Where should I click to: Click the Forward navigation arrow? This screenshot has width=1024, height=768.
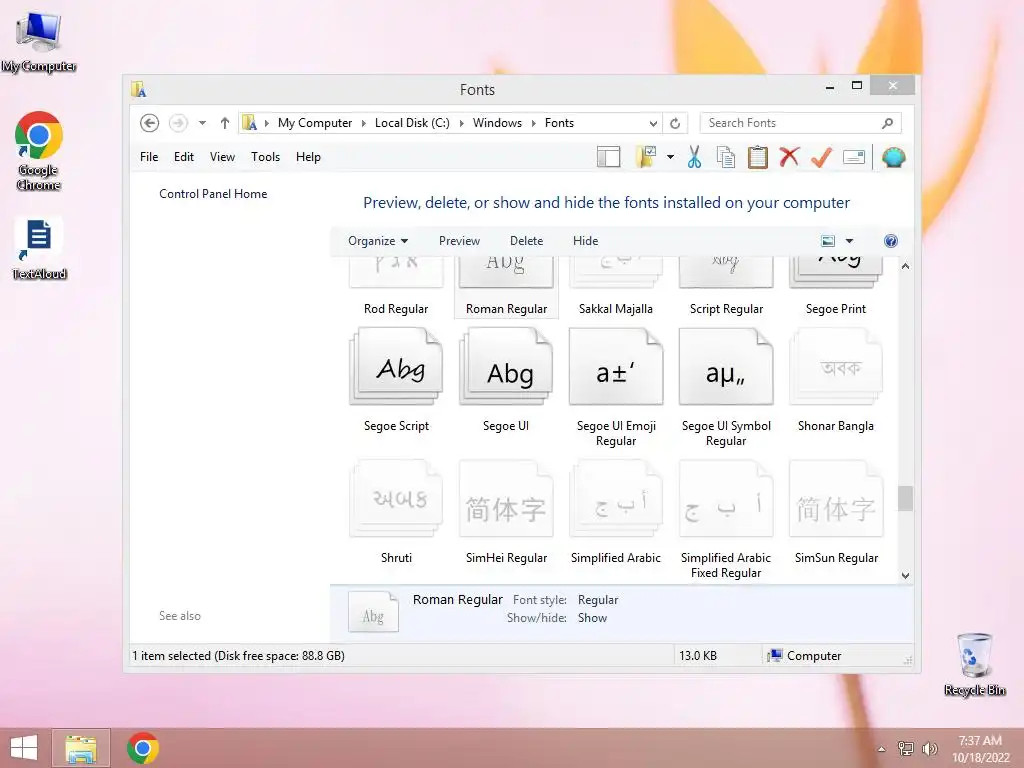click(x=178, y=123)
